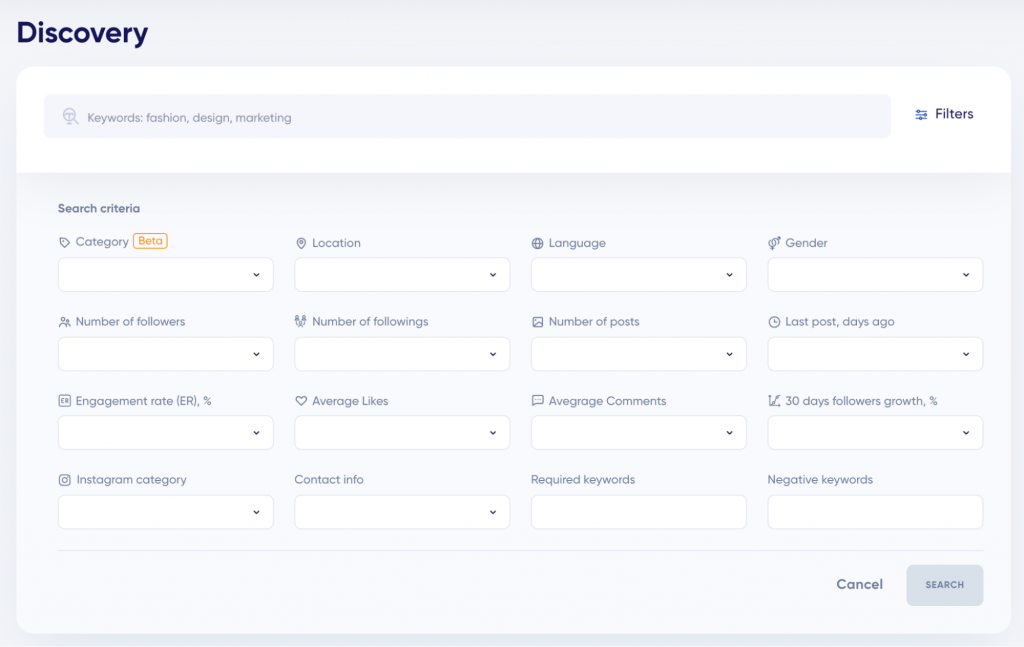Click into the Negative keywords field
The width and height of the screenshot is (1024, 647).
875,512
